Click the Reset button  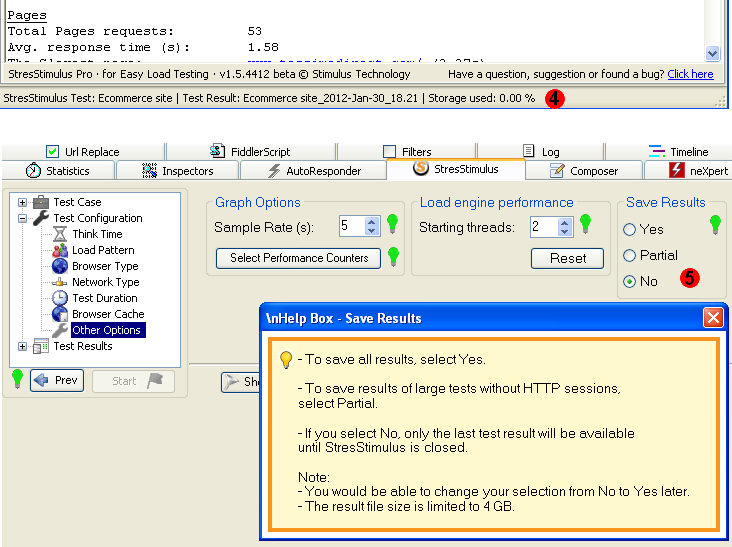[x=567, y=258]
